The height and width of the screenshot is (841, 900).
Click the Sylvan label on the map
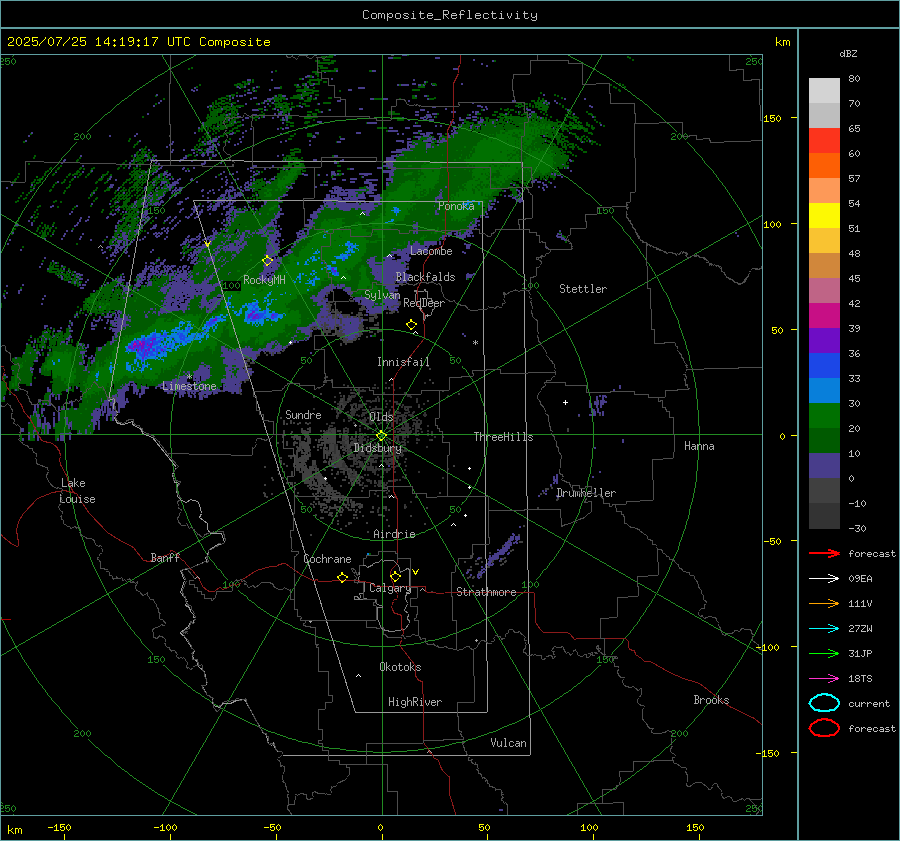pos(382,295)
